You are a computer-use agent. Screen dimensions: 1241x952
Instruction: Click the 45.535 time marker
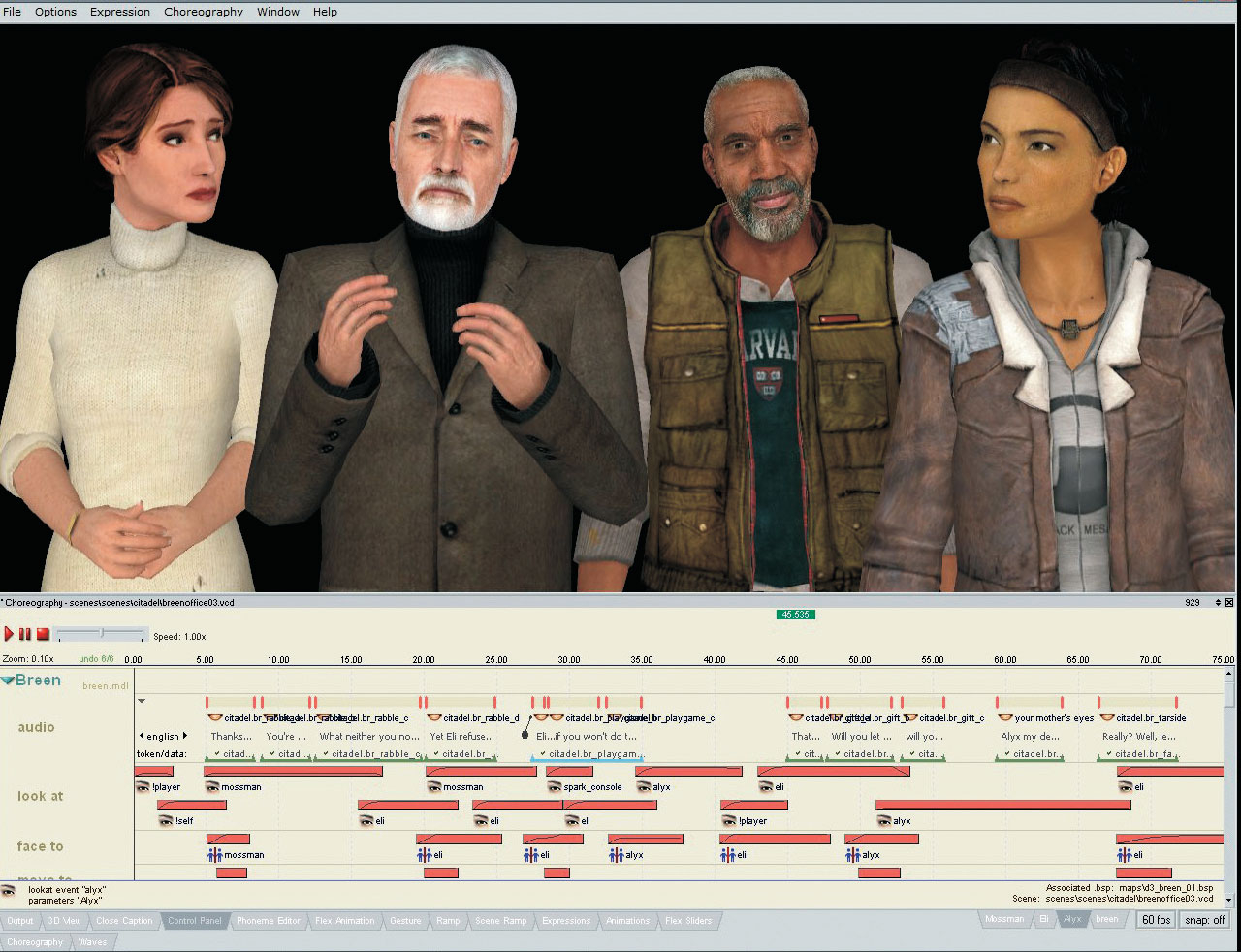pos(796,615)
